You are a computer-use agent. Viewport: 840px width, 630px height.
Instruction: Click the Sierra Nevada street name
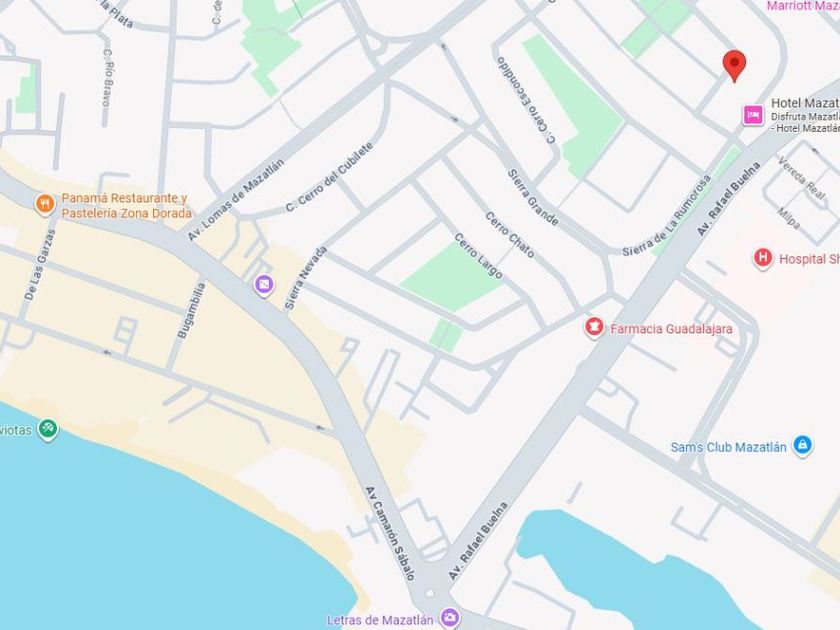tap(305, 278)
